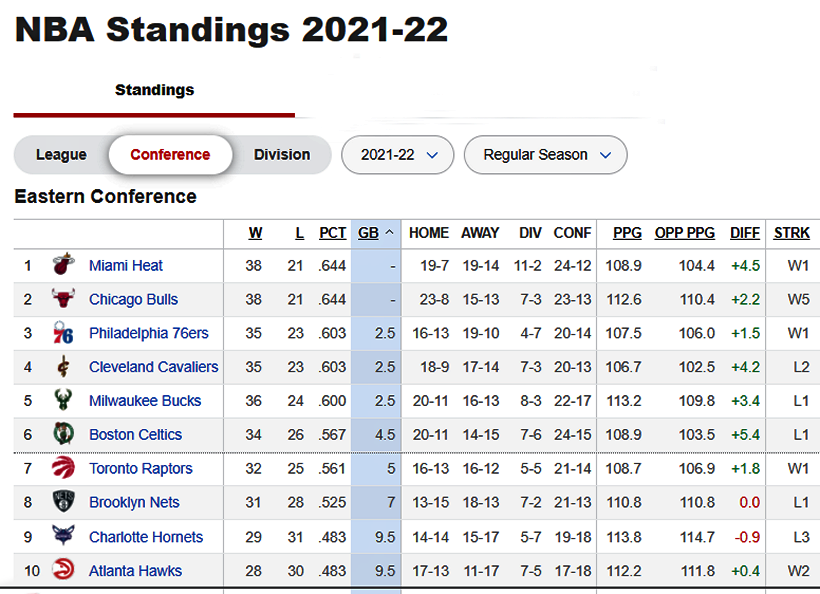Click the Toronto Raptors logo icon
Screen dimensions: 820x594
(x=64, y=469)
